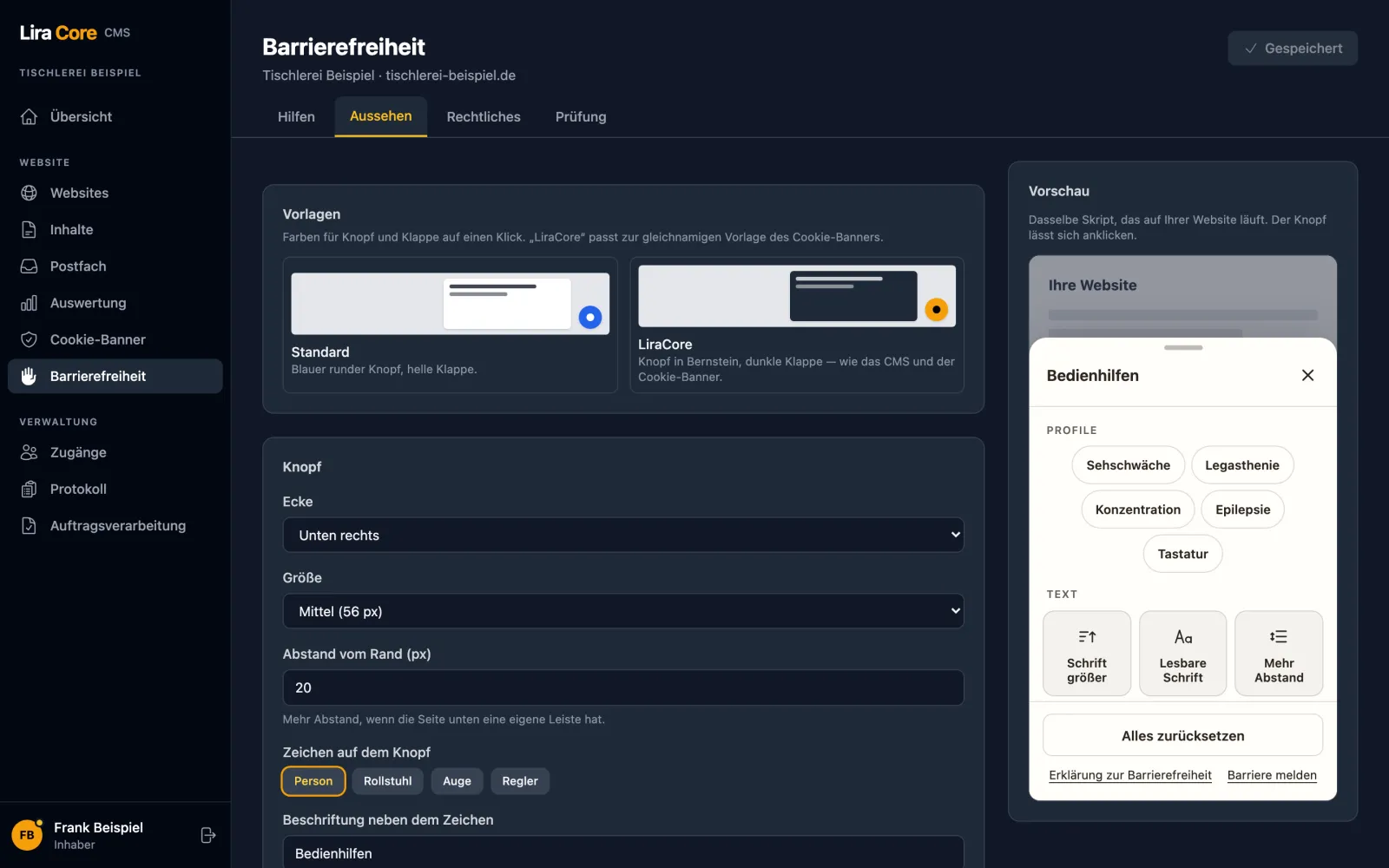
Task: Click Alles zurücksetzen in the preview
Action: point(1182,736)
